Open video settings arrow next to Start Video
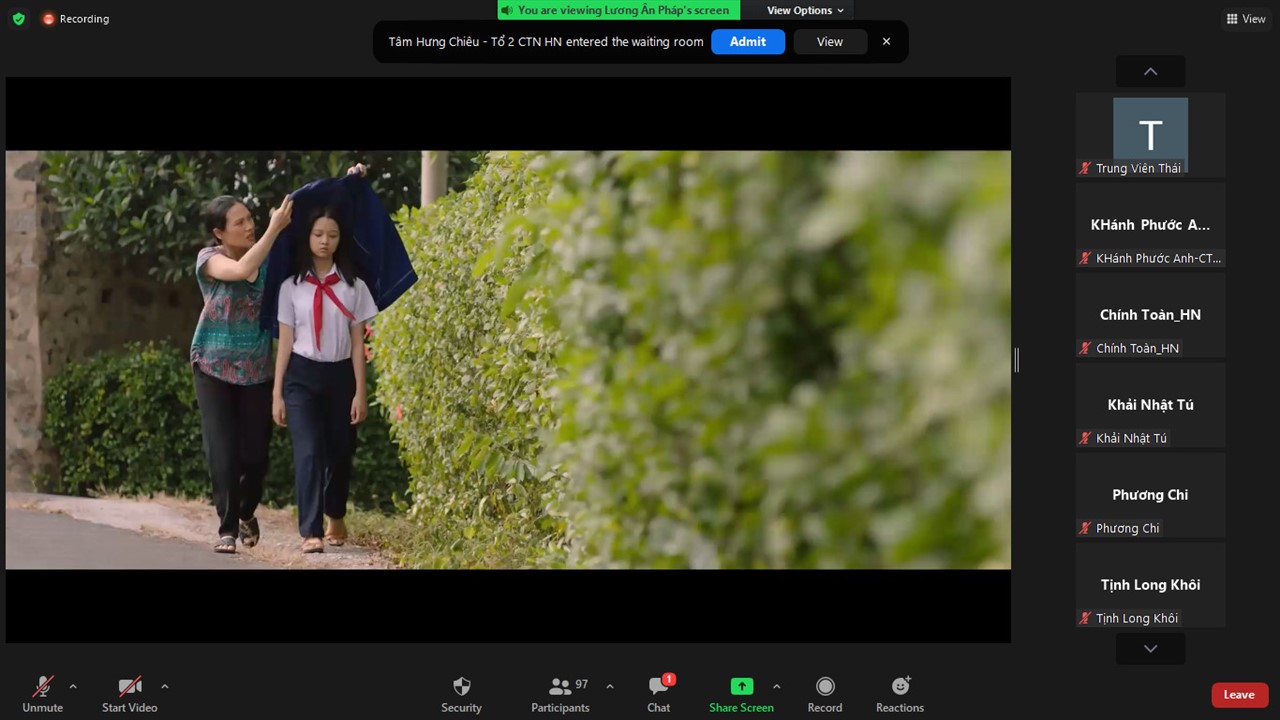 [165, 687]
